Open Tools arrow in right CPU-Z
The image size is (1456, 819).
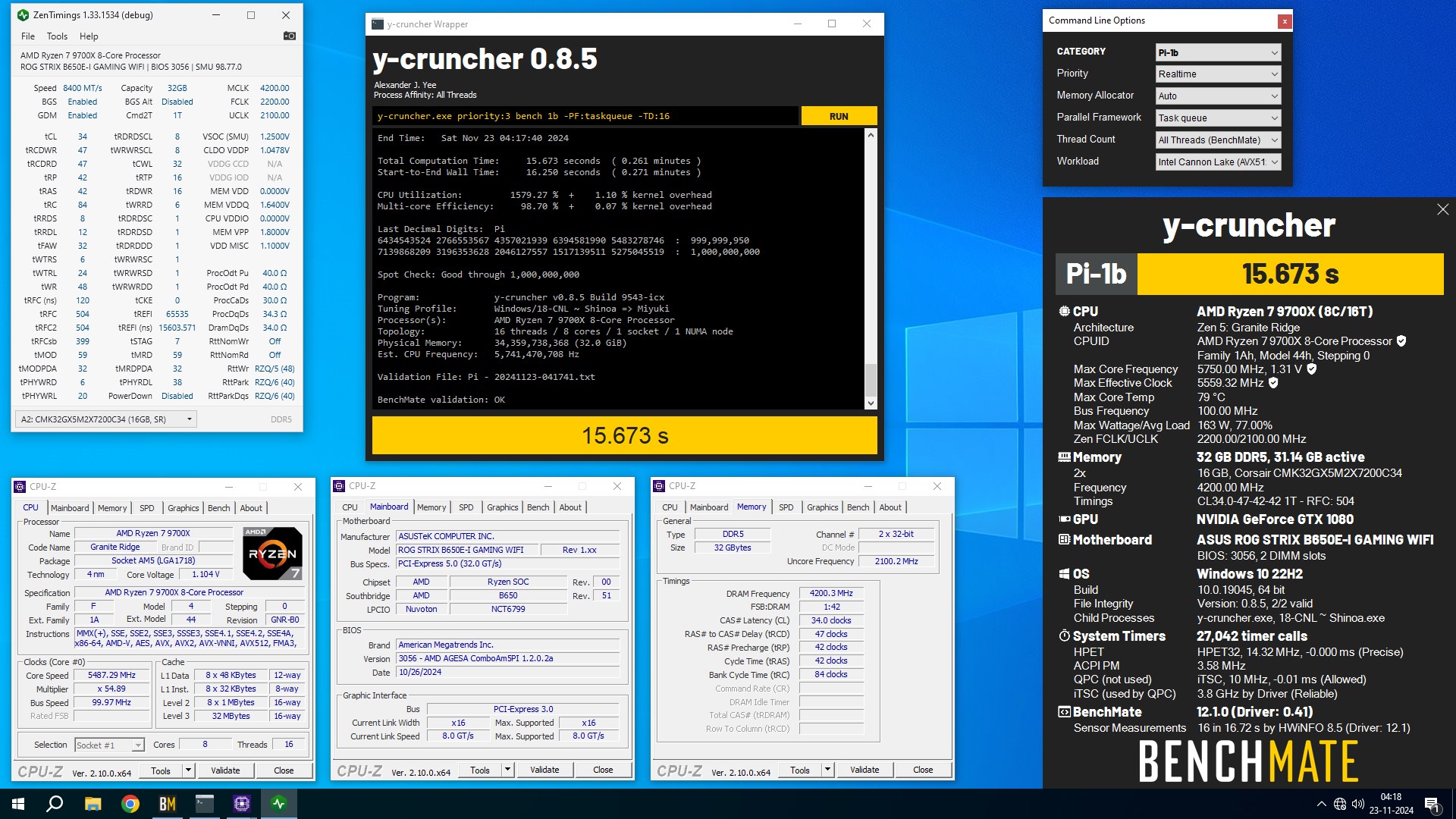(x=827, y=770)
